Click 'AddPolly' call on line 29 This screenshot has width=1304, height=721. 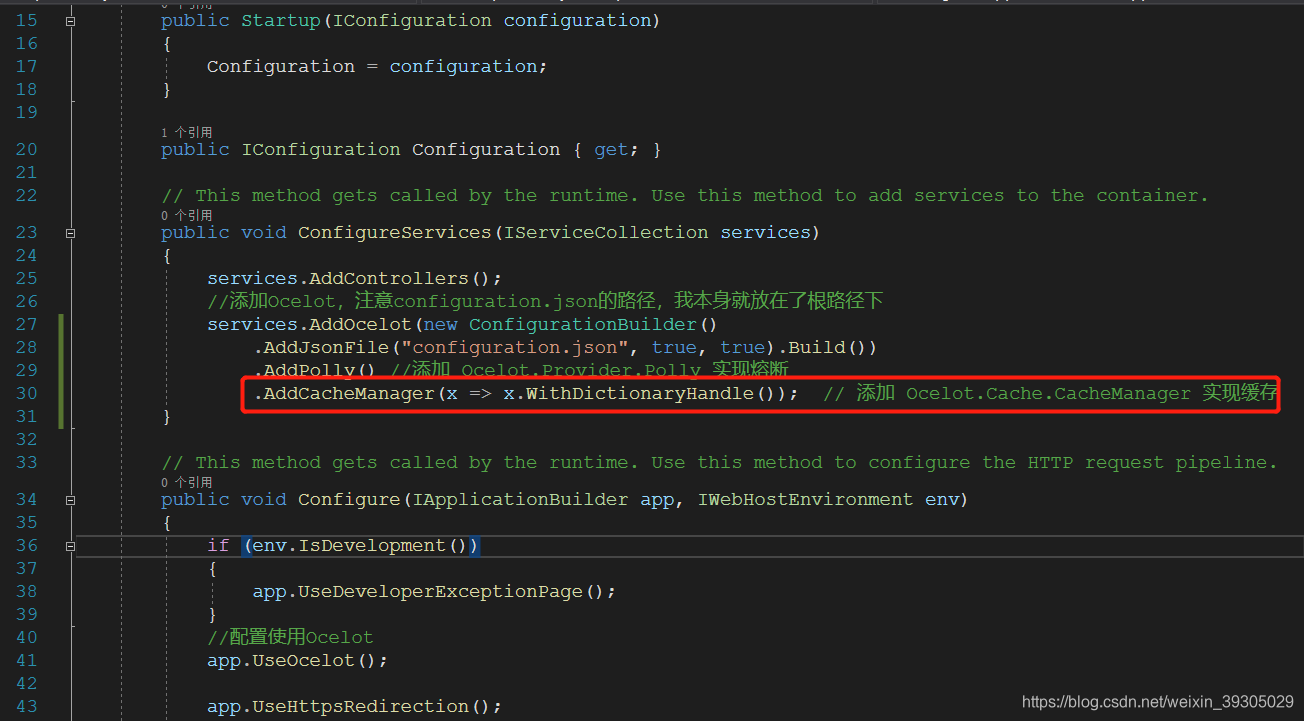pyautogui.click(x=310, y=370)
